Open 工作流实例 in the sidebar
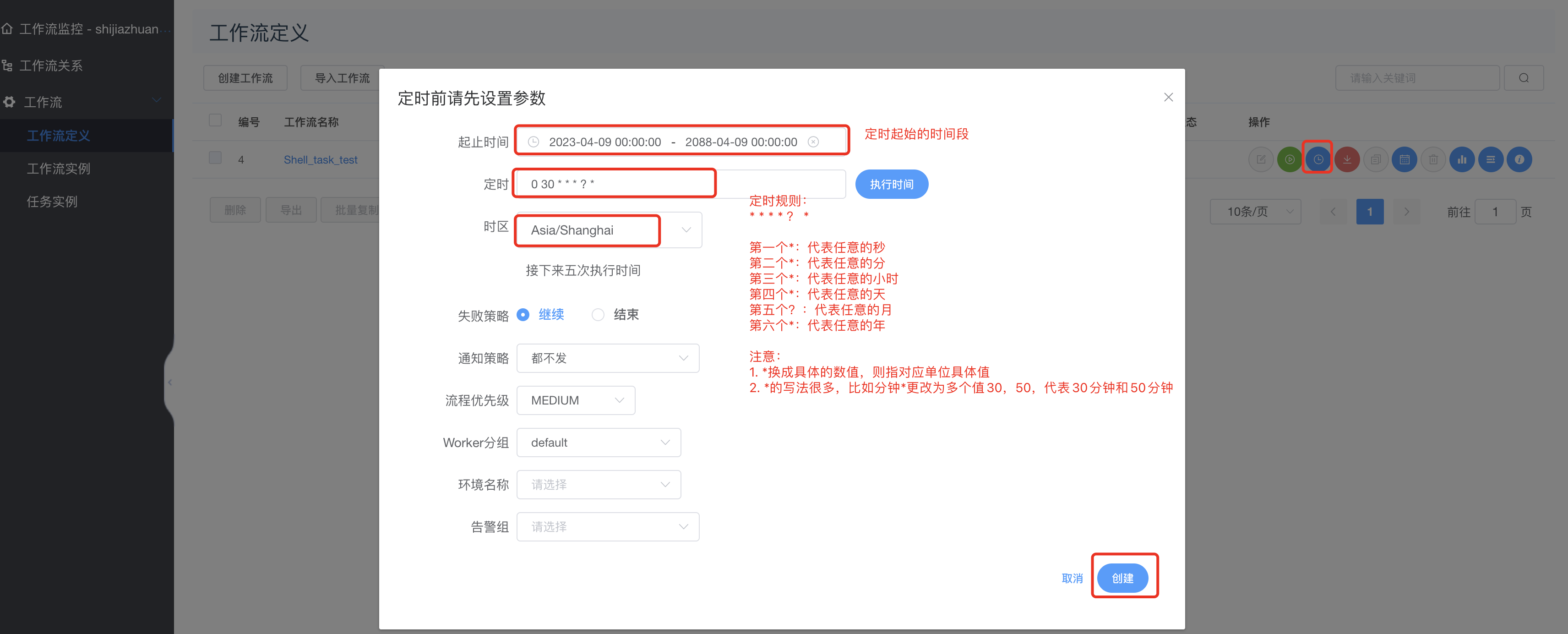Screen dimensions: 1568x634 click(x=59, y=169)
